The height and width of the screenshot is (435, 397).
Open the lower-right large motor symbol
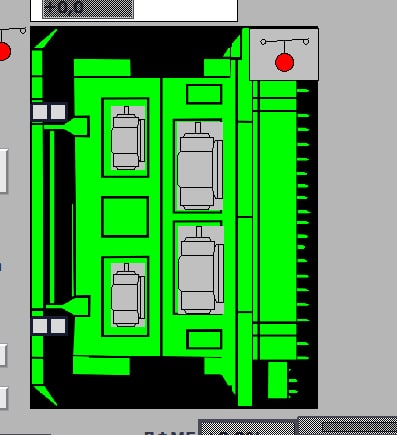[x=200, y=270]
